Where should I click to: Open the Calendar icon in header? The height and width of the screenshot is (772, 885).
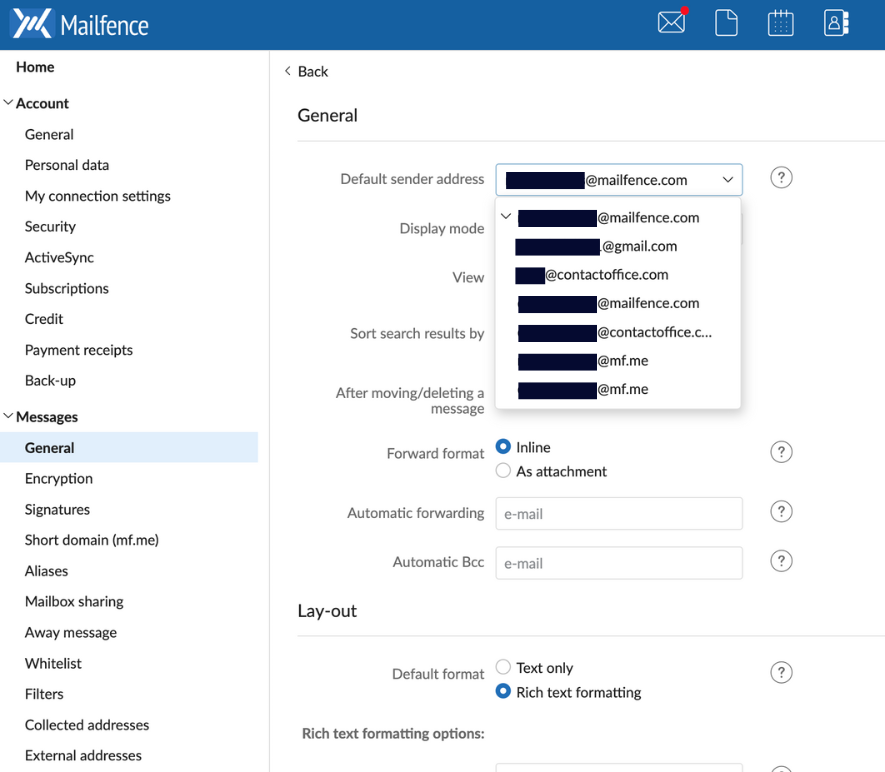pyautogui.click(x=781, y=23)
